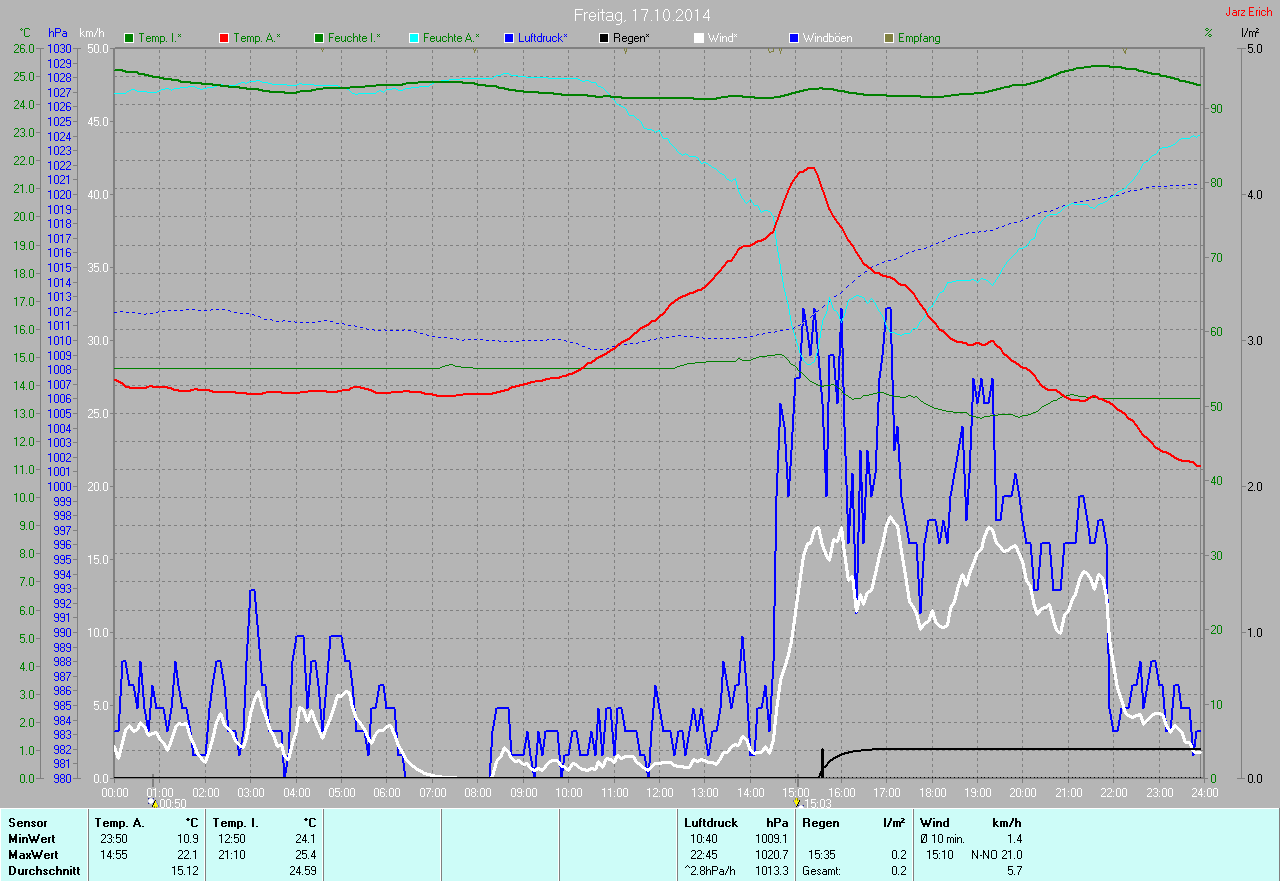1280x881 pixels.
Task: Select the Temp. I. maximum value 25.4
Action: [304, 855]
